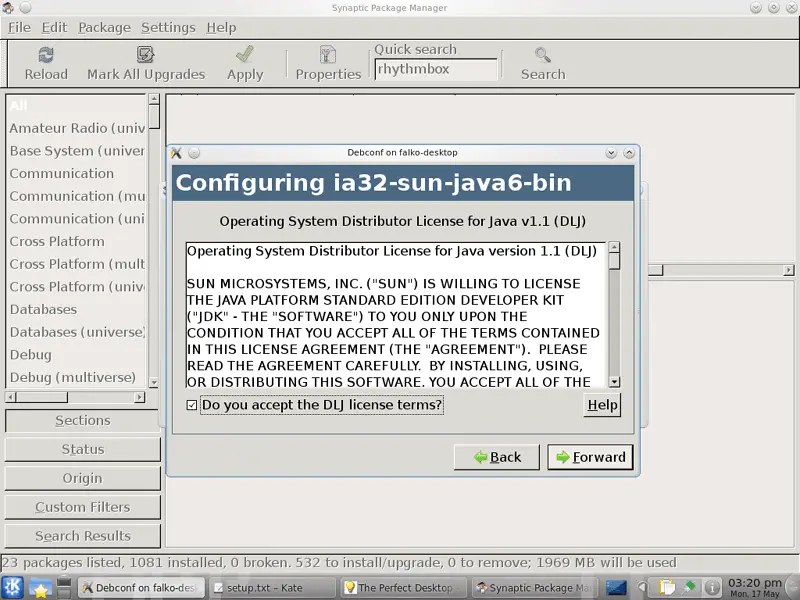800x600 pixels.
Task: Open the File menu
Action: coord(19,28)
